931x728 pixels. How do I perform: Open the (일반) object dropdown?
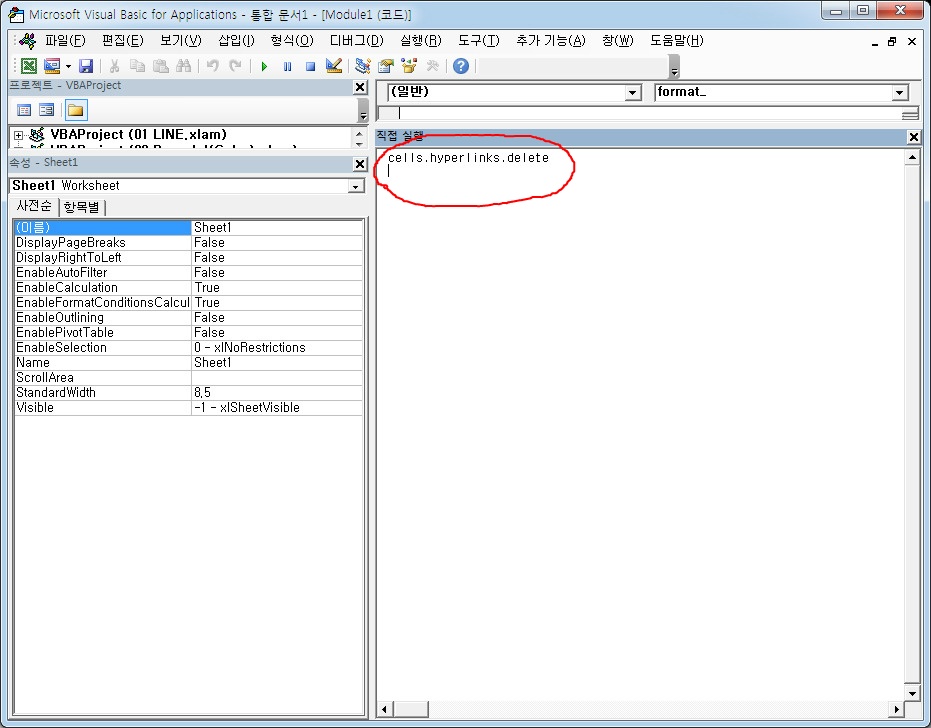click(x=633, y=93)
